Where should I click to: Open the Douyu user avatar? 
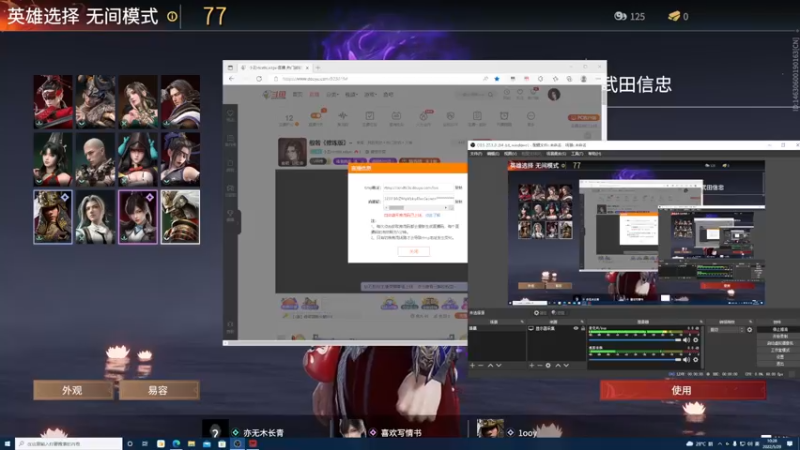pyautogui.click(x=554, y=94)
